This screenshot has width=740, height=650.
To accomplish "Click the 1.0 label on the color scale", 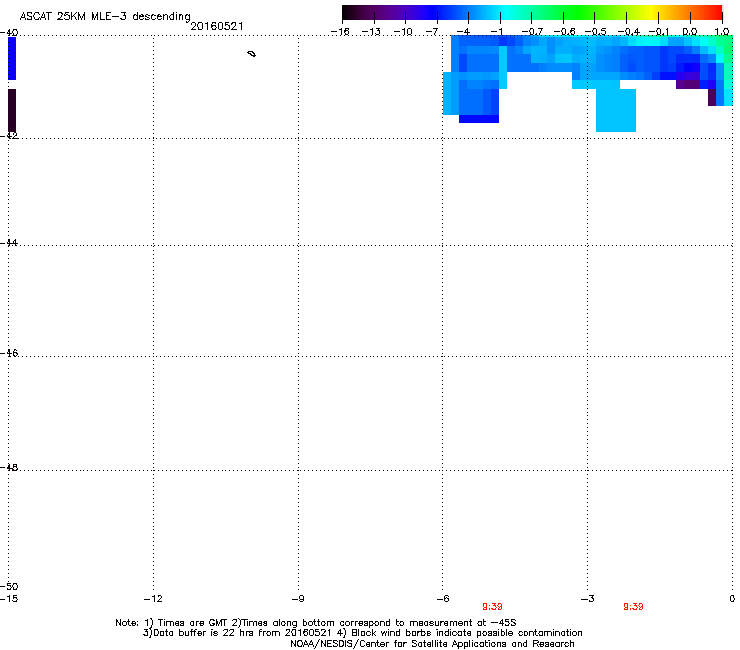I will (x=722, y=32).
